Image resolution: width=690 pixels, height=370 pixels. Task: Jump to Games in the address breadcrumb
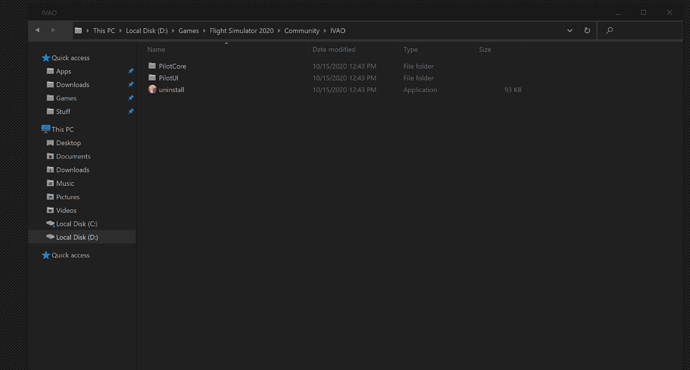[x=188, y=30]
